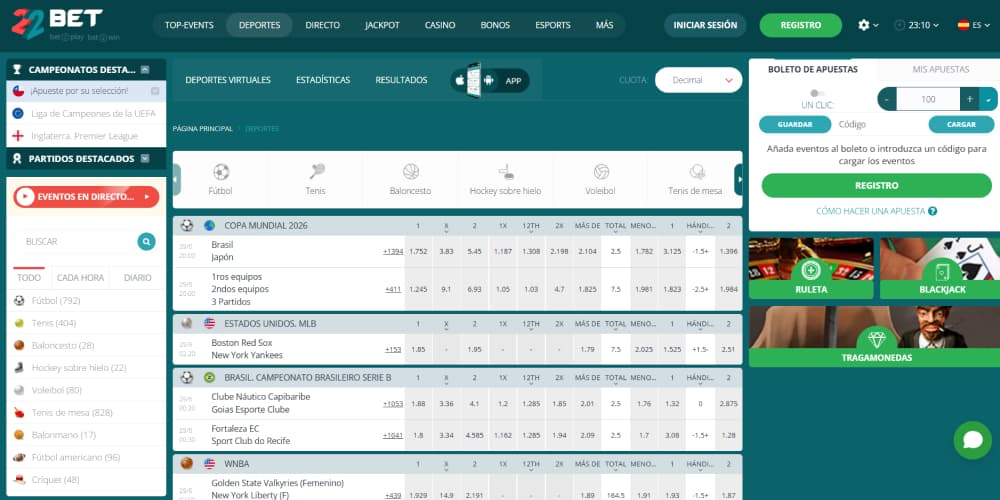Expand the bet amount options chevron
This screenshot has height=500, width=1000.
(x=989, y=99)
